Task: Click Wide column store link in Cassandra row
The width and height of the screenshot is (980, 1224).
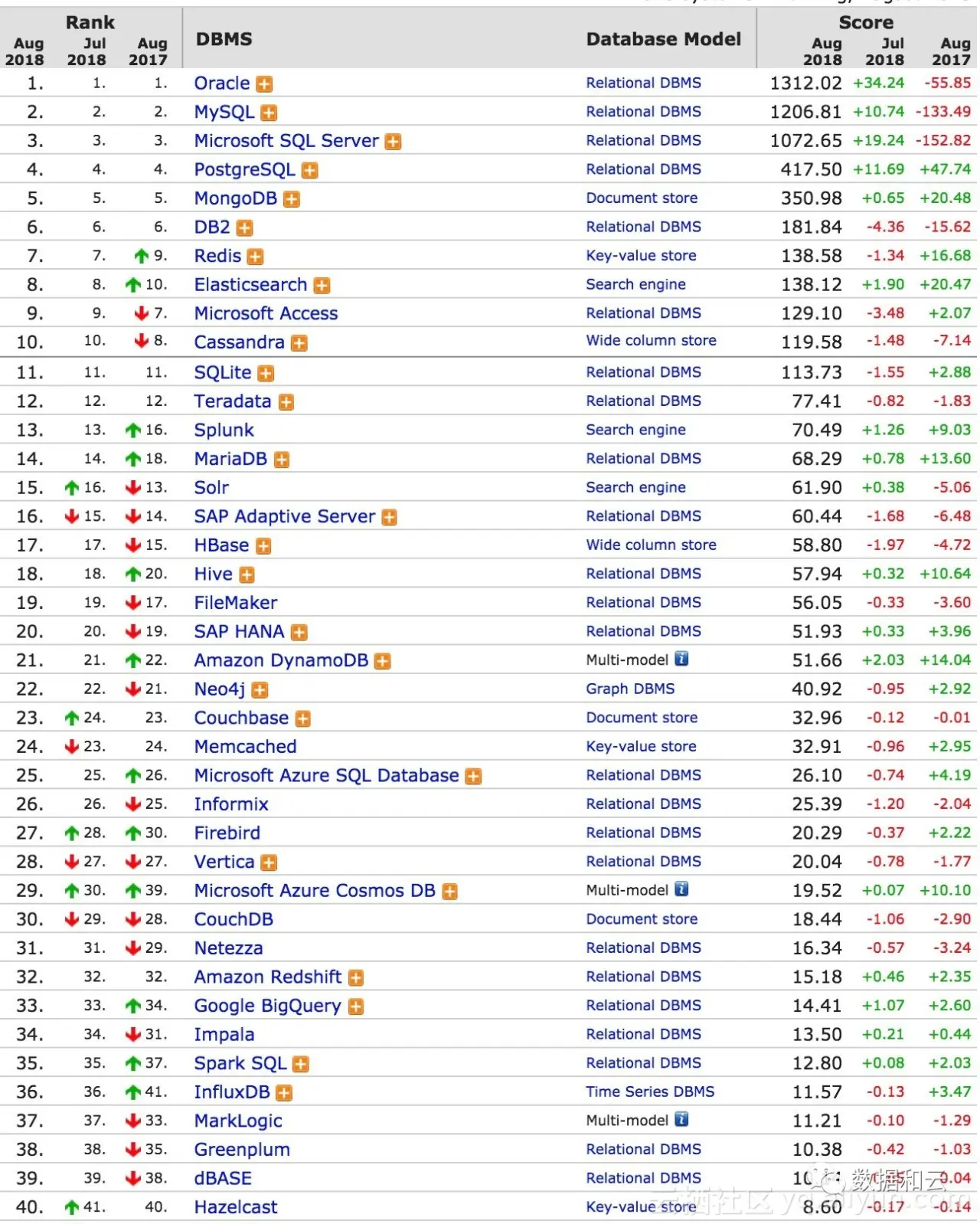Action: pyautogui.click(x=652, y=341)
